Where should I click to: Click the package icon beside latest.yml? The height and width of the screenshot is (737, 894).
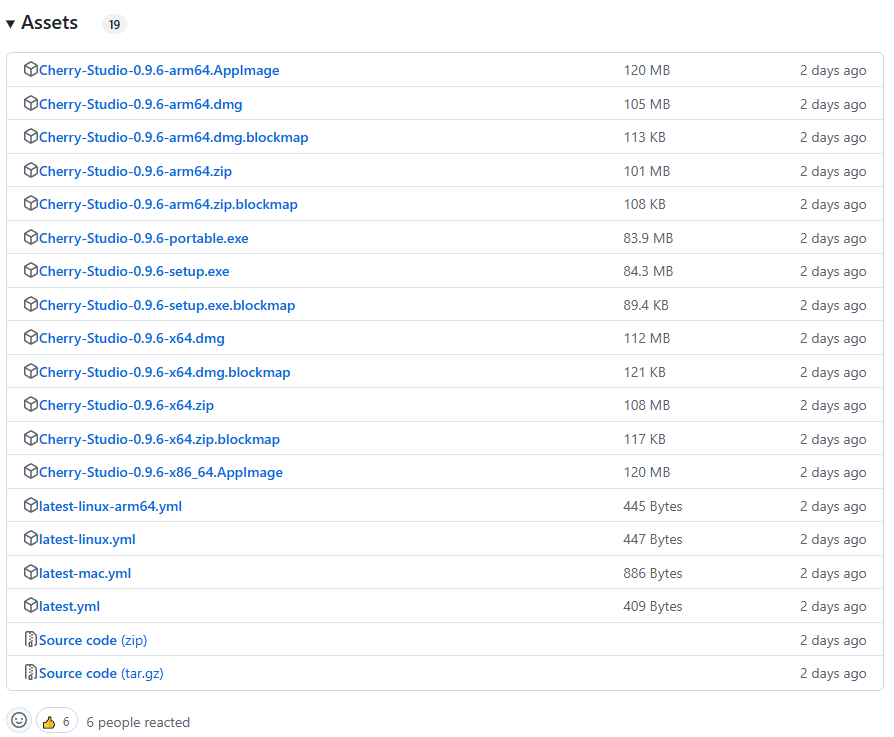[x=31, y=606]
